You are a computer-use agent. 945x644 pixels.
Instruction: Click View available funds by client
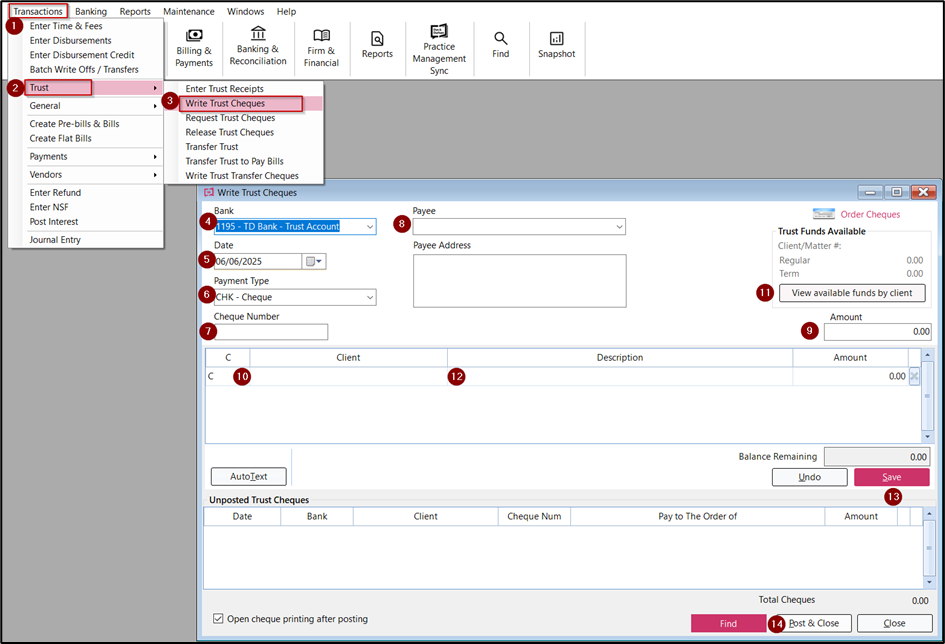pyautogui.click(x=852, y=293)
